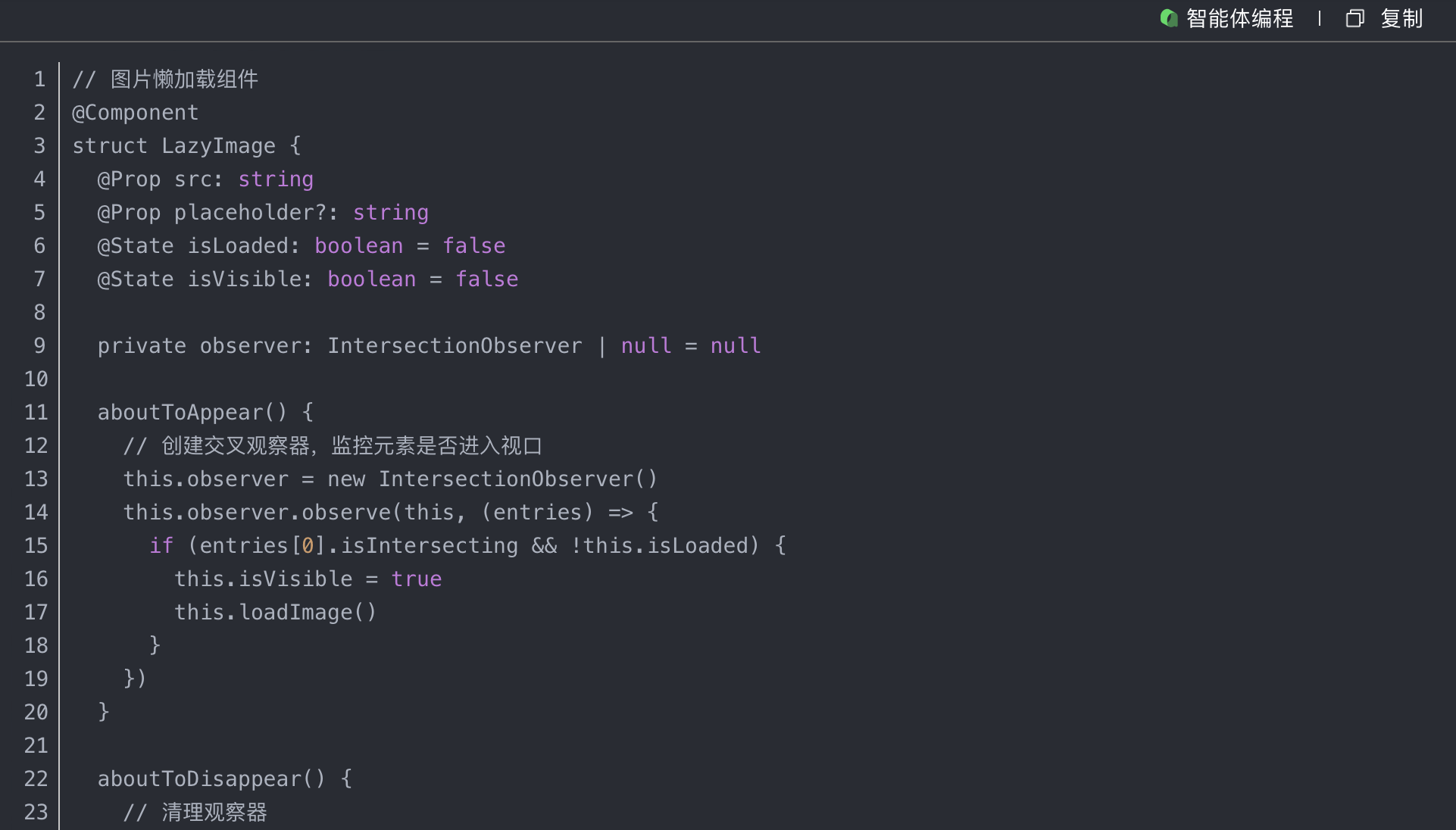
Task: Click the this.loadImage() call
Action: point(275,613)
